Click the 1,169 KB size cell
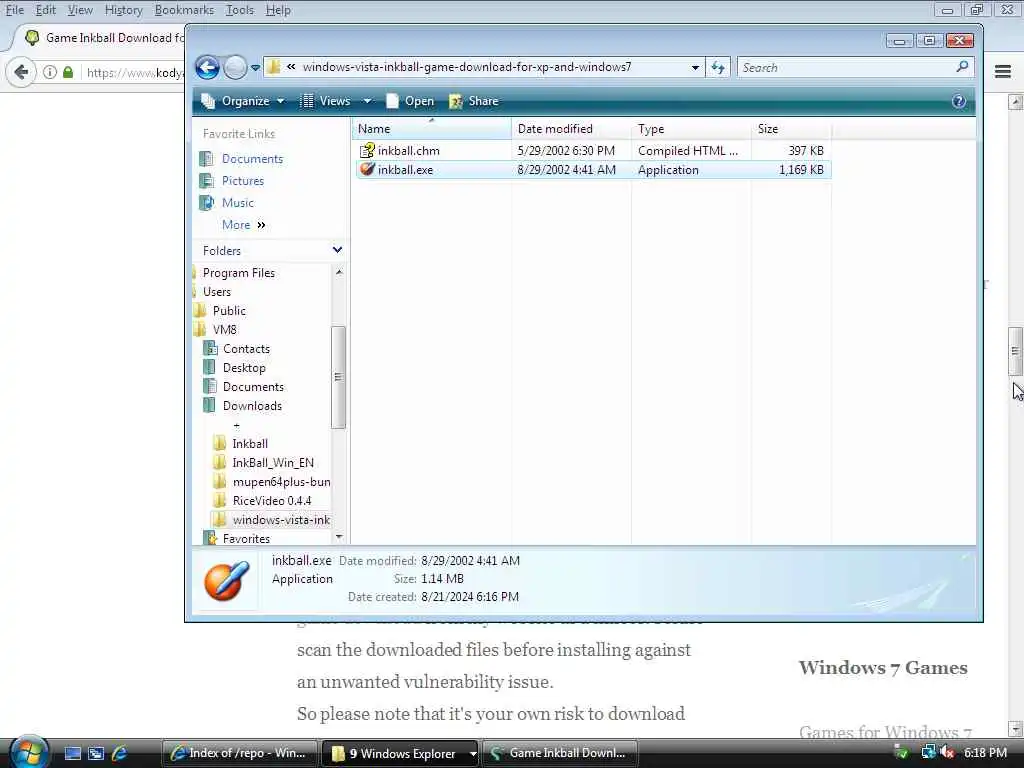The width and height of the screenshot is (1024, 768). pos(801,170)
